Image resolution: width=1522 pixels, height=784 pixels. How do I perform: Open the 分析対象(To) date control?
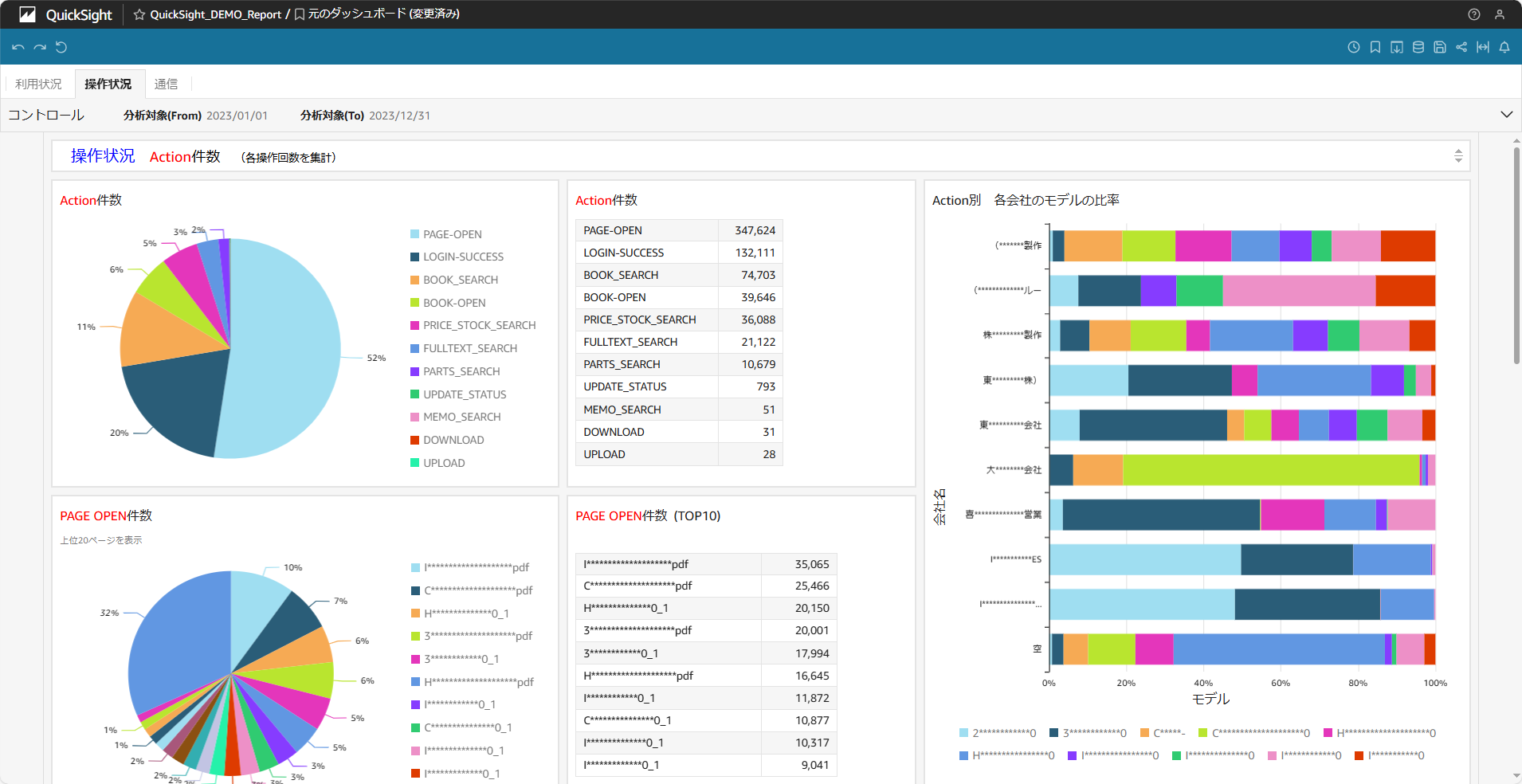(x=399, y=116)
